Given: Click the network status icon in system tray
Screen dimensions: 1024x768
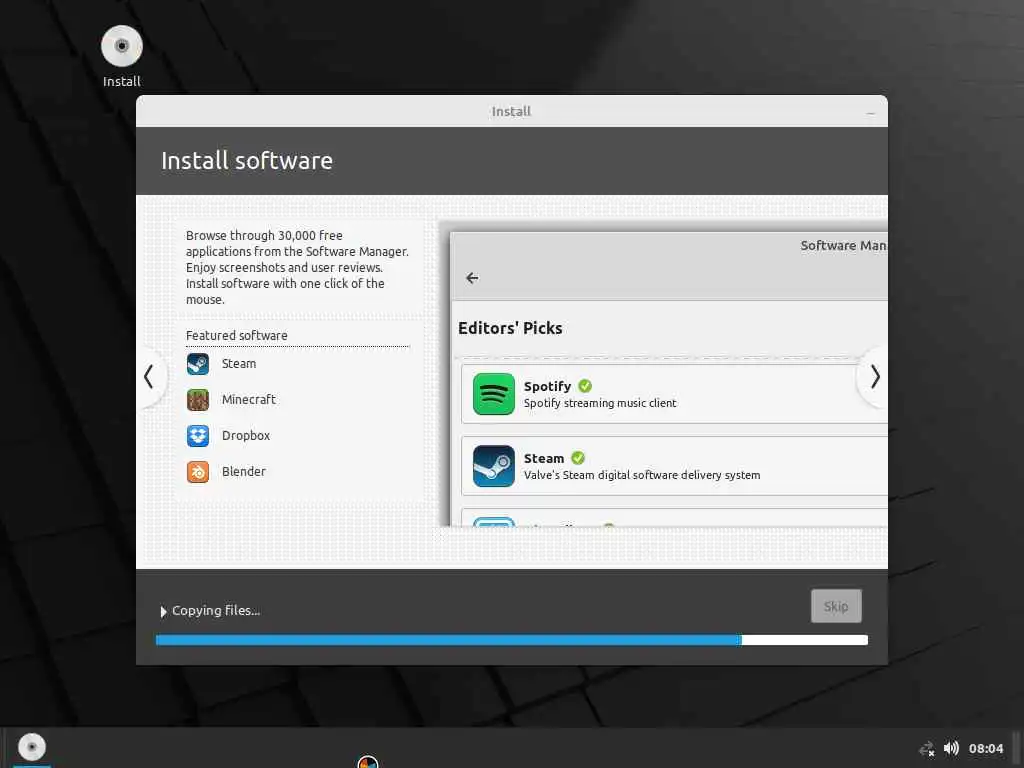Looking at the screenshot, I should click(927, 748).
